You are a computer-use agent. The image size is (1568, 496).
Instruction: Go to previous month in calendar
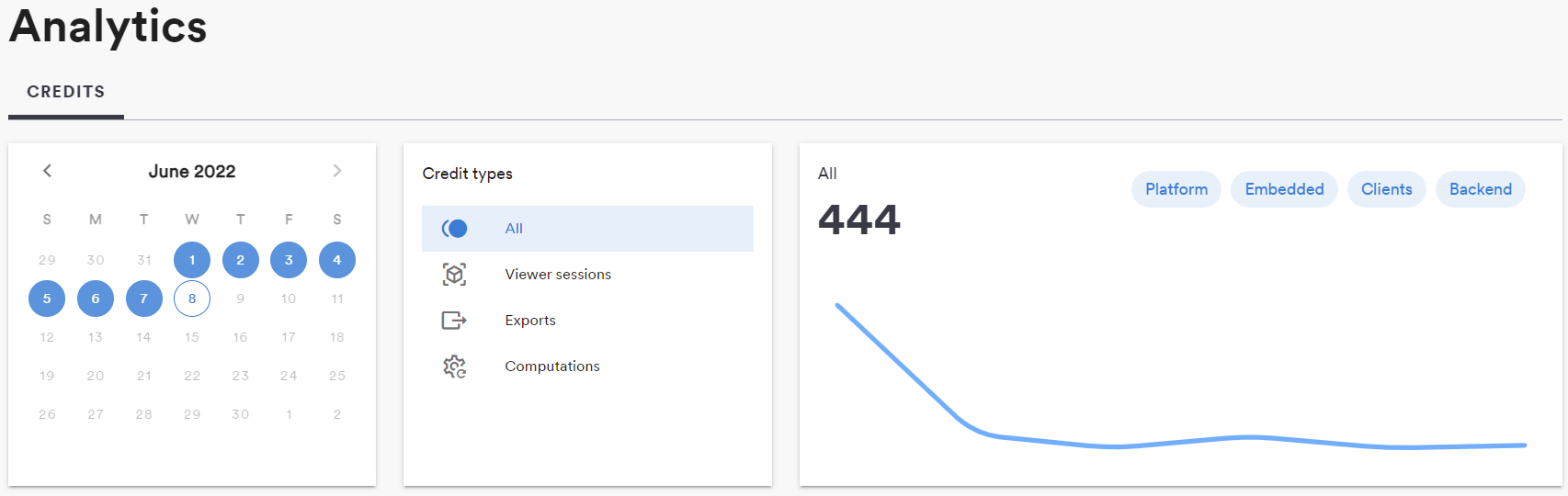(48, 171)
